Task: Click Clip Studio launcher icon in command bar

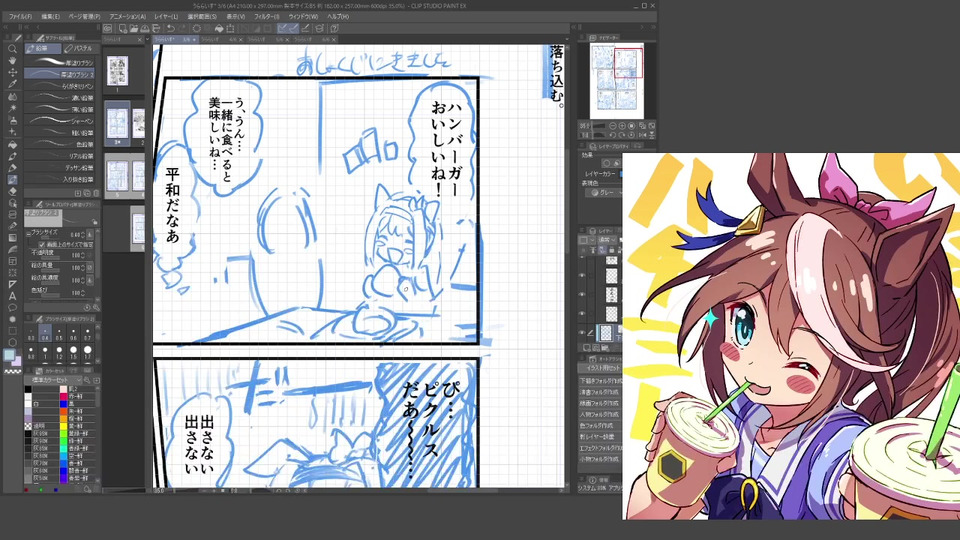Action: [x=108, y=28]
